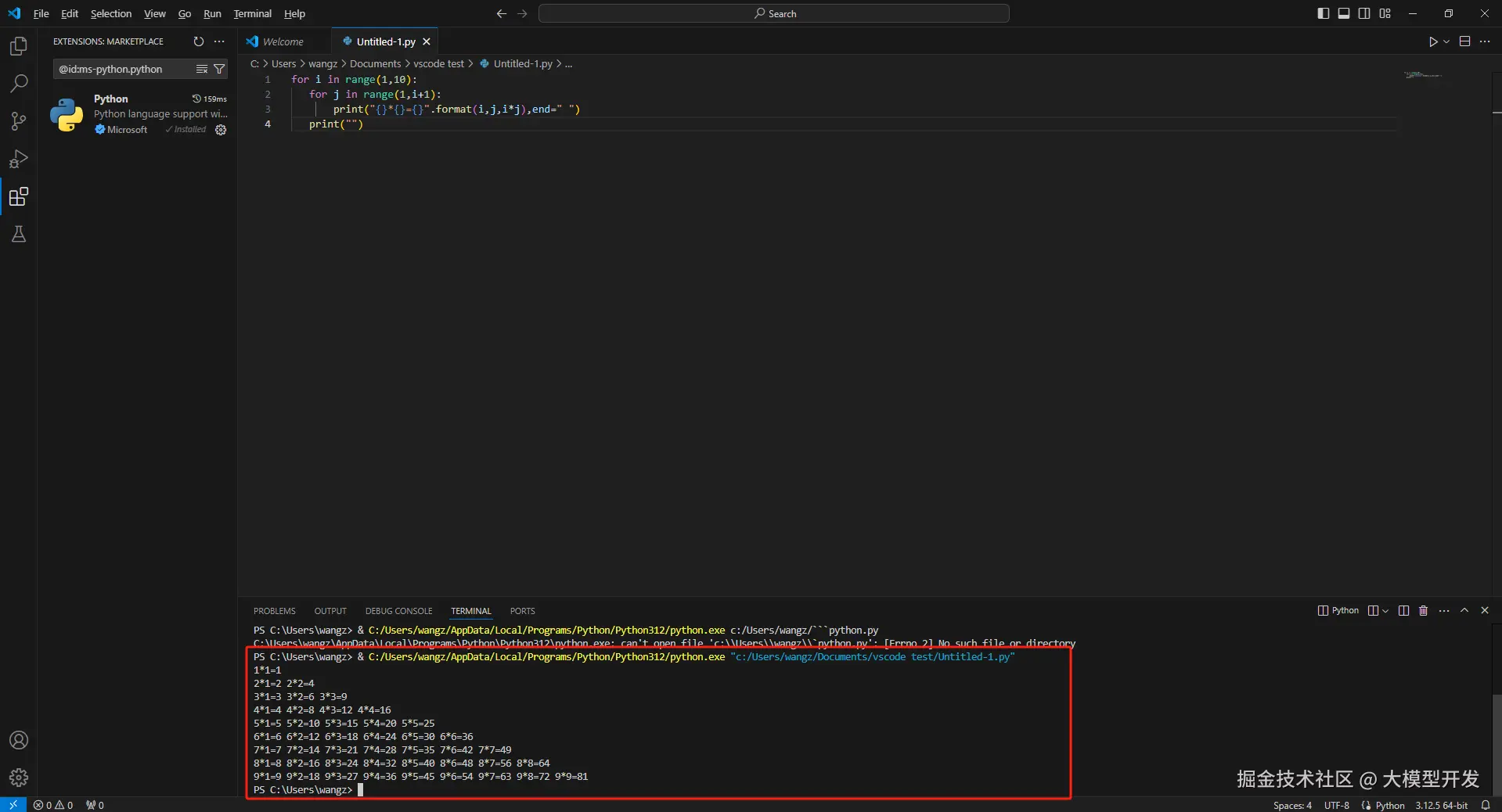Image resolution: width=1502 pixels, height=812 pixels.
Task: Split the editor to the right
Action: [x=1465, y=41]
